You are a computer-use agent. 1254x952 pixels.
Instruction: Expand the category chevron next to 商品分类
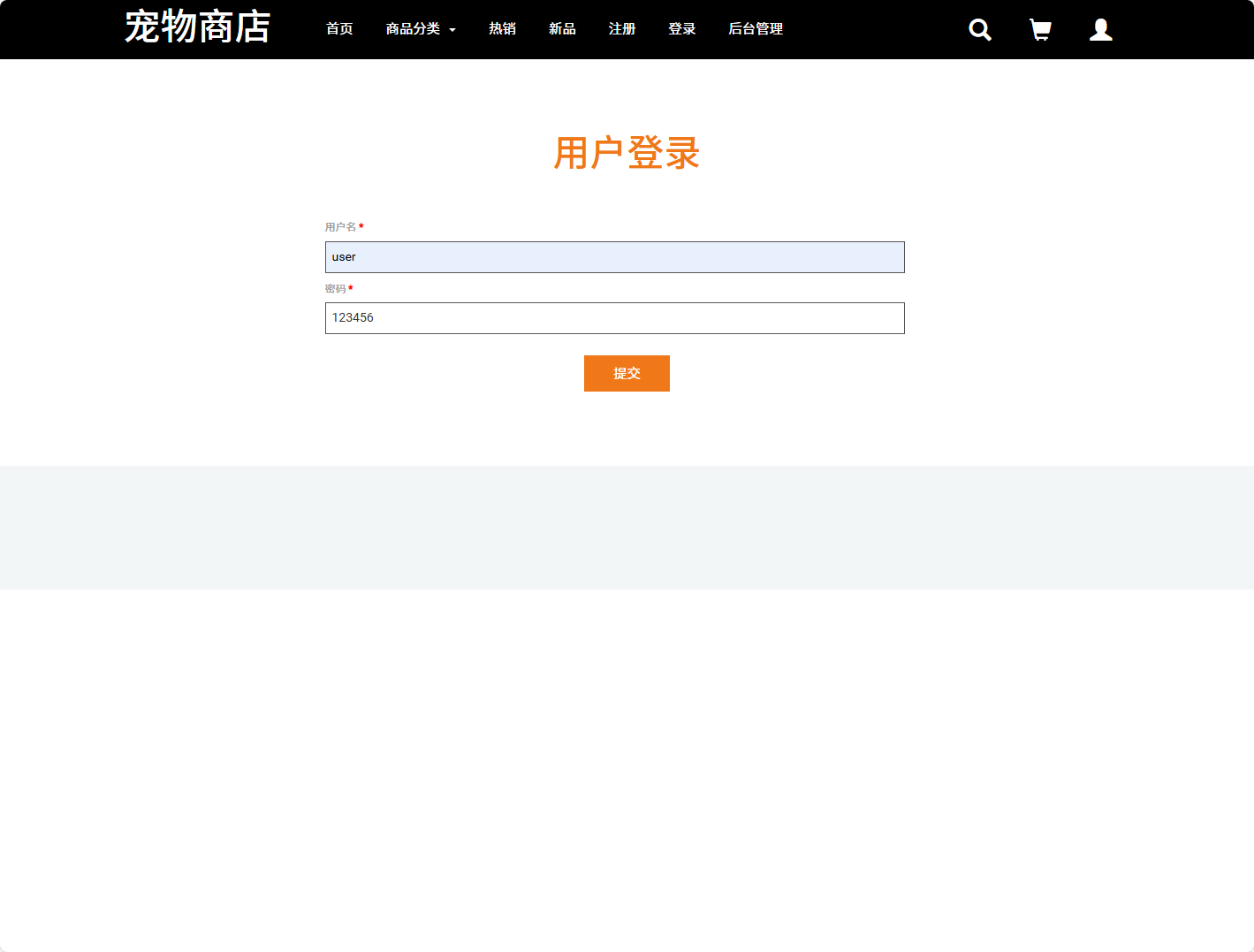452,30
